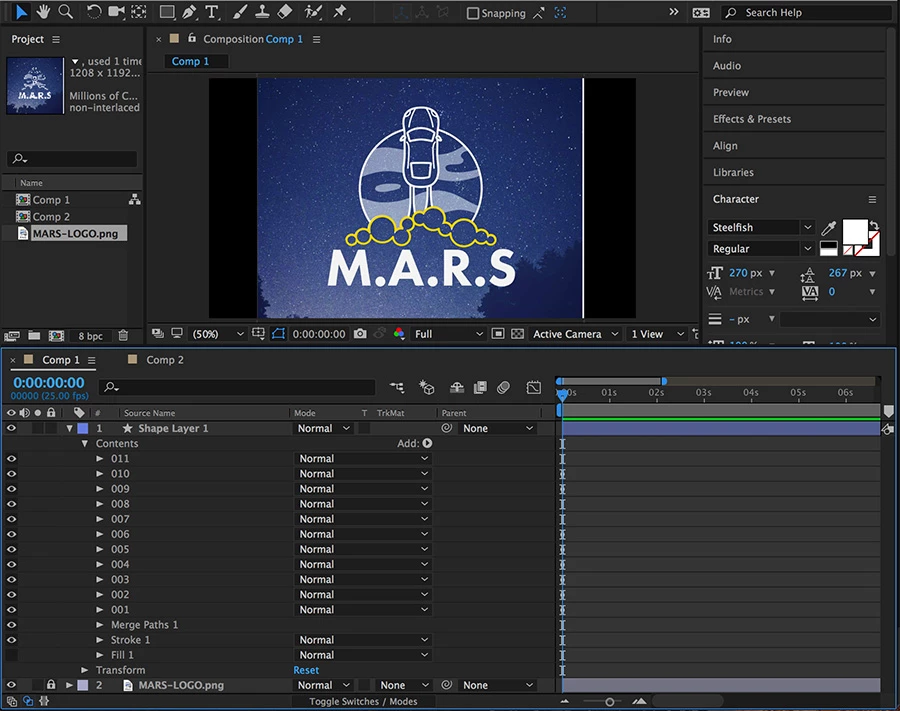Toggle transparency grid icon in viewer
This screenshot has height=711, width=900.
517,333
